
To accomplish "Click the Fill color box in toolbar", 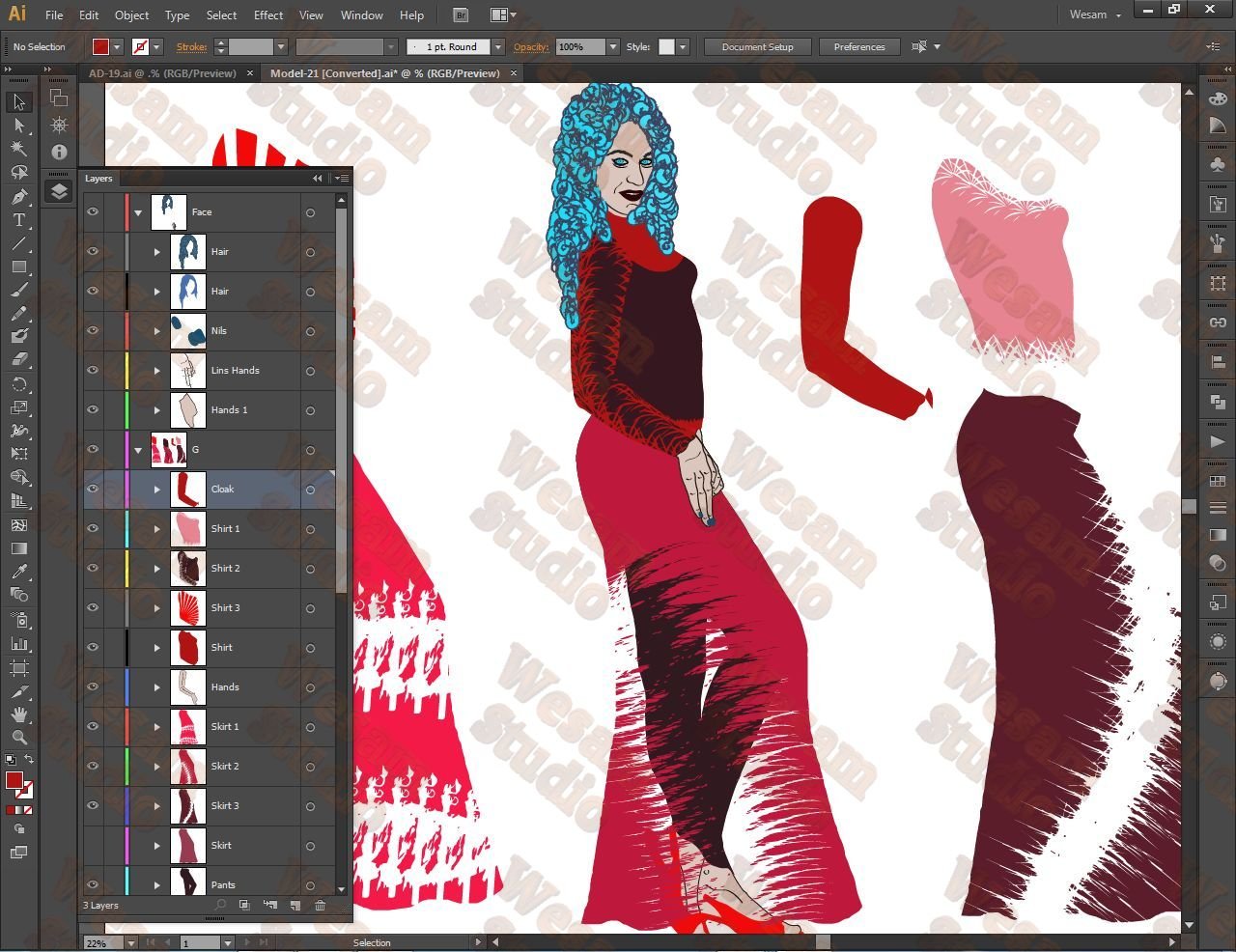I will point(14,780).
